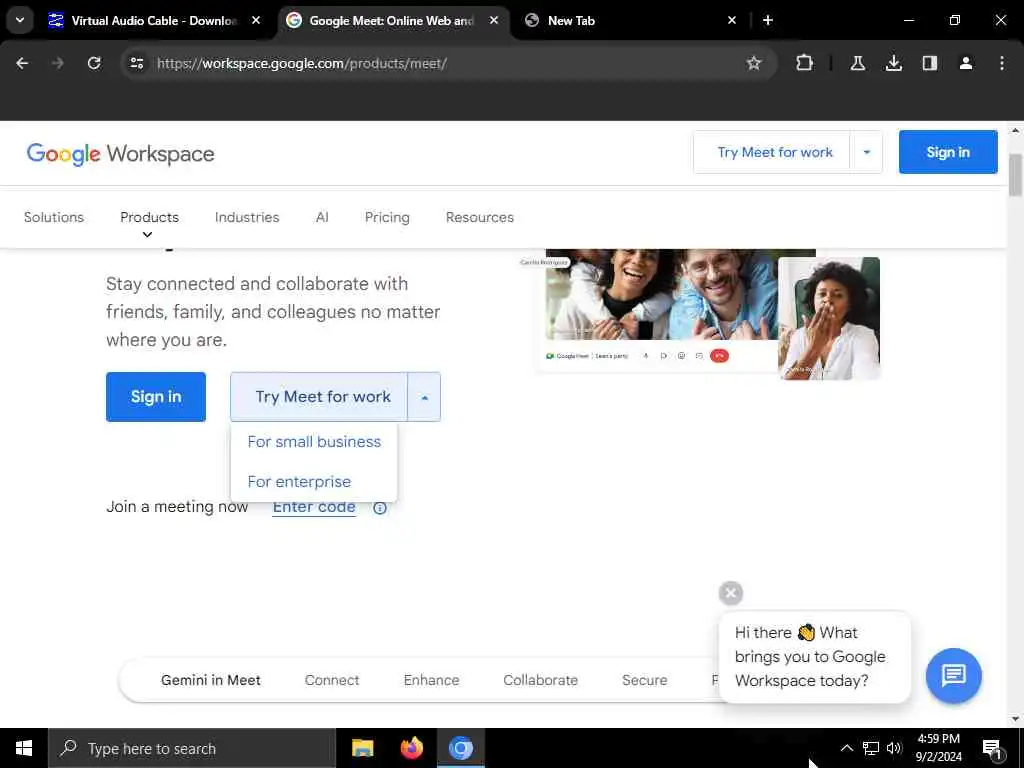Open the network tray icon
Screen dimensions: 1024x768
coord(871,748)
